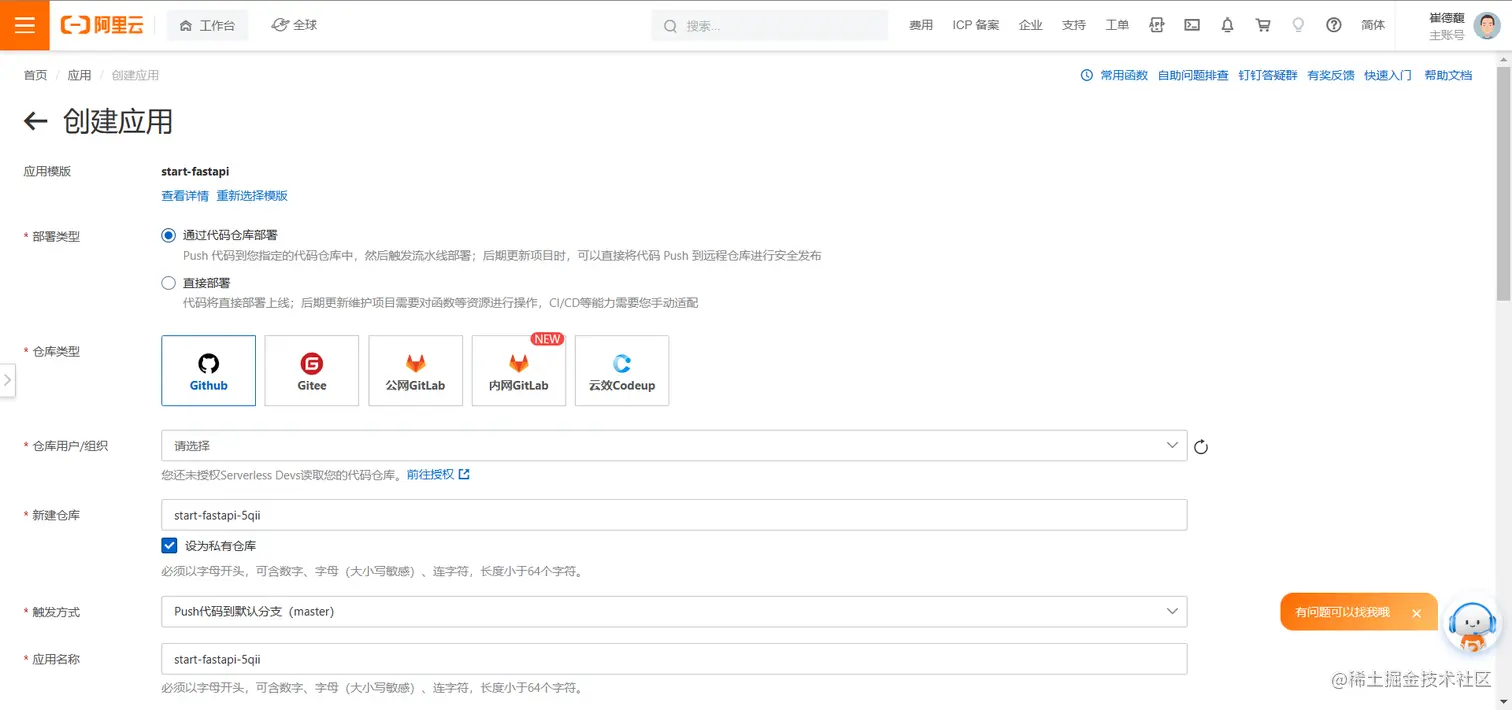
Task: Open 钉钉答疑群 link
Action: (1268, 75)
